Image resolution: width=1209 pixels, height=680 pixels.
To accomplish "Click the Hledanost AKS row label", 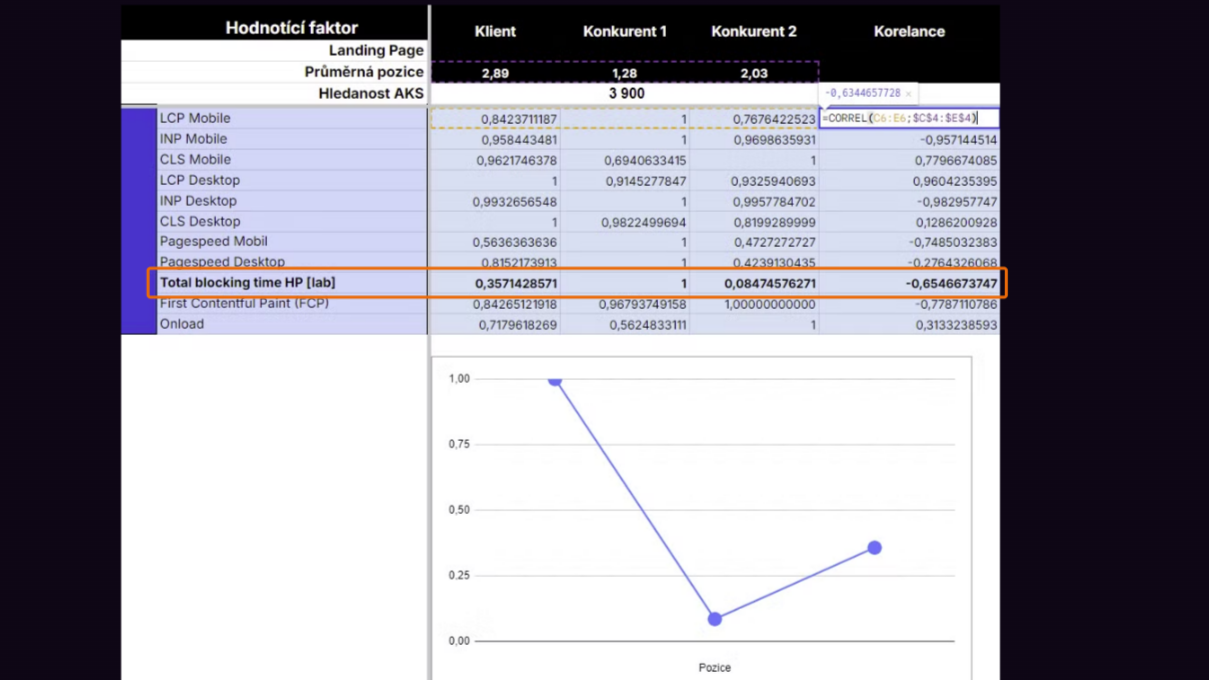I will [371, 93].
